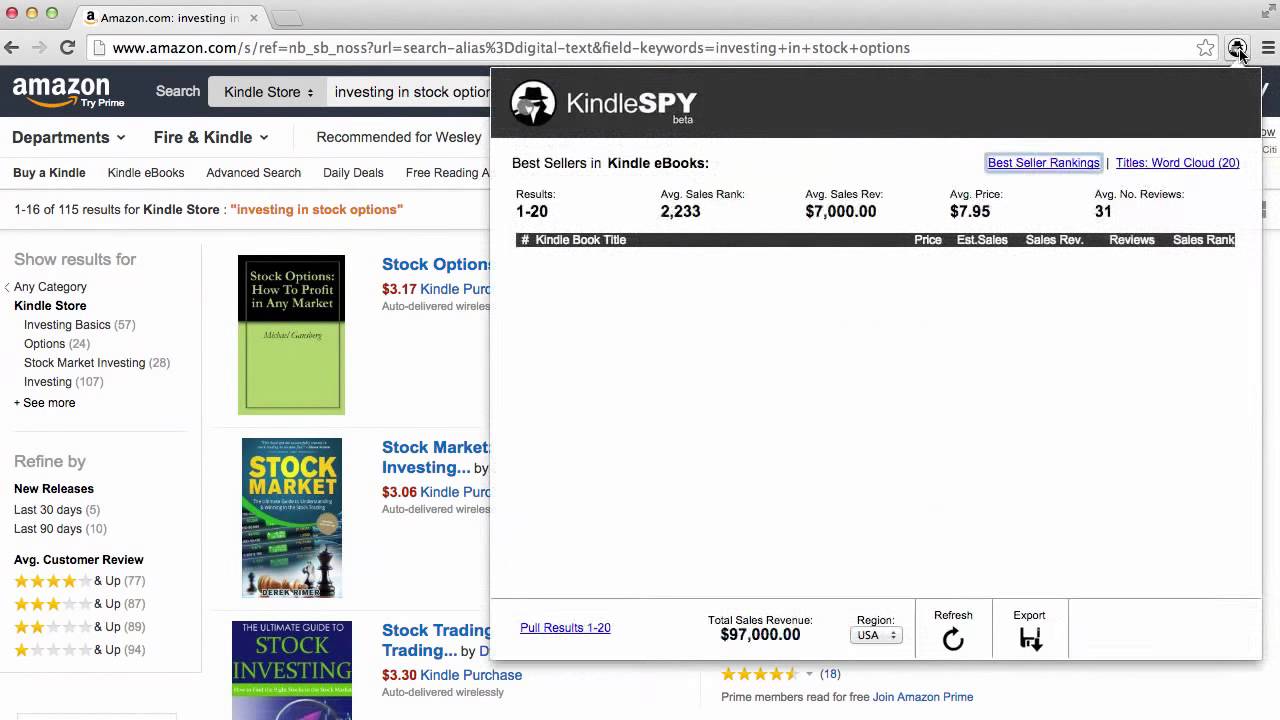Sort by Sales Rank column header

tap(1204, 240)
